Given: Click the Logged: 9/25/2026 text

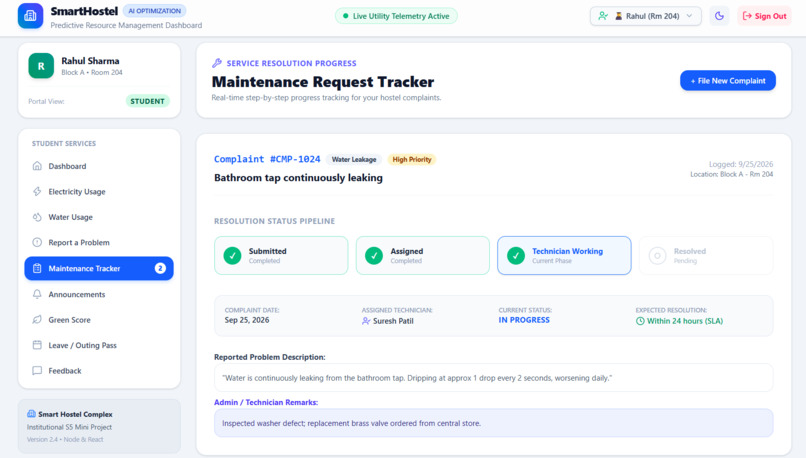Looking at the screenshot, I should 741,164.
